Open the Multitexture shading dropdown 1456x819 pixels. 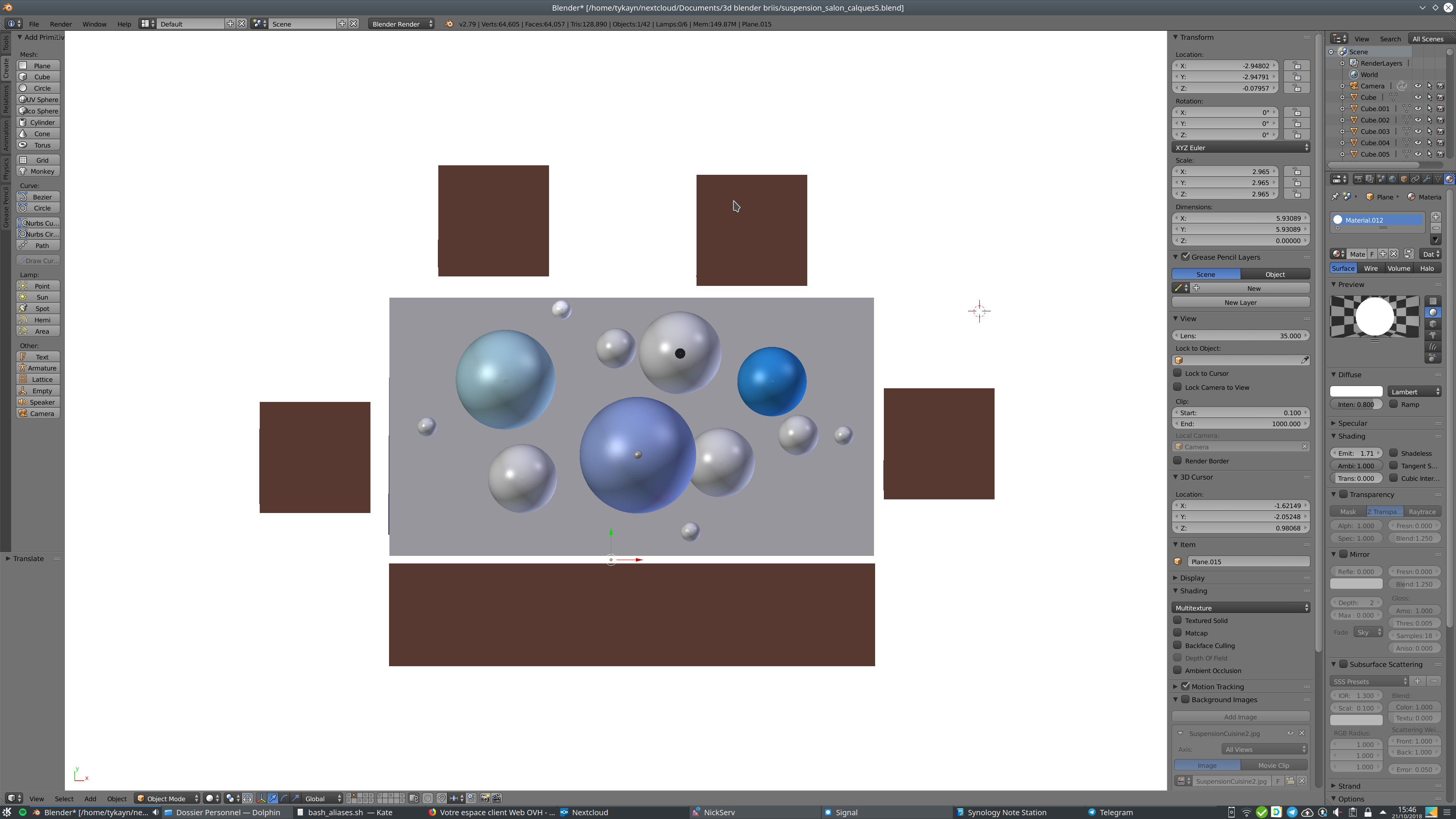pos(1241,607)
